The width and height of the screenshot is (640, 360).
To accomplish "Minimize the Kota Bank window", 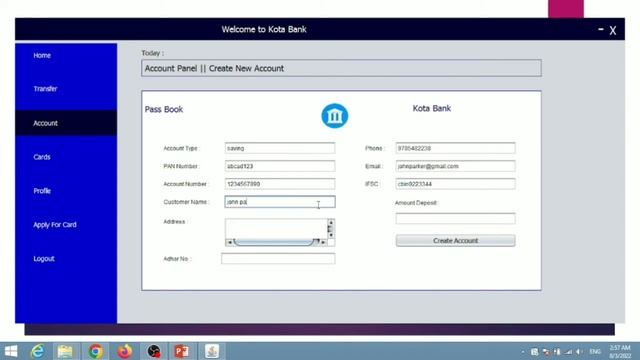I will 601,29.
